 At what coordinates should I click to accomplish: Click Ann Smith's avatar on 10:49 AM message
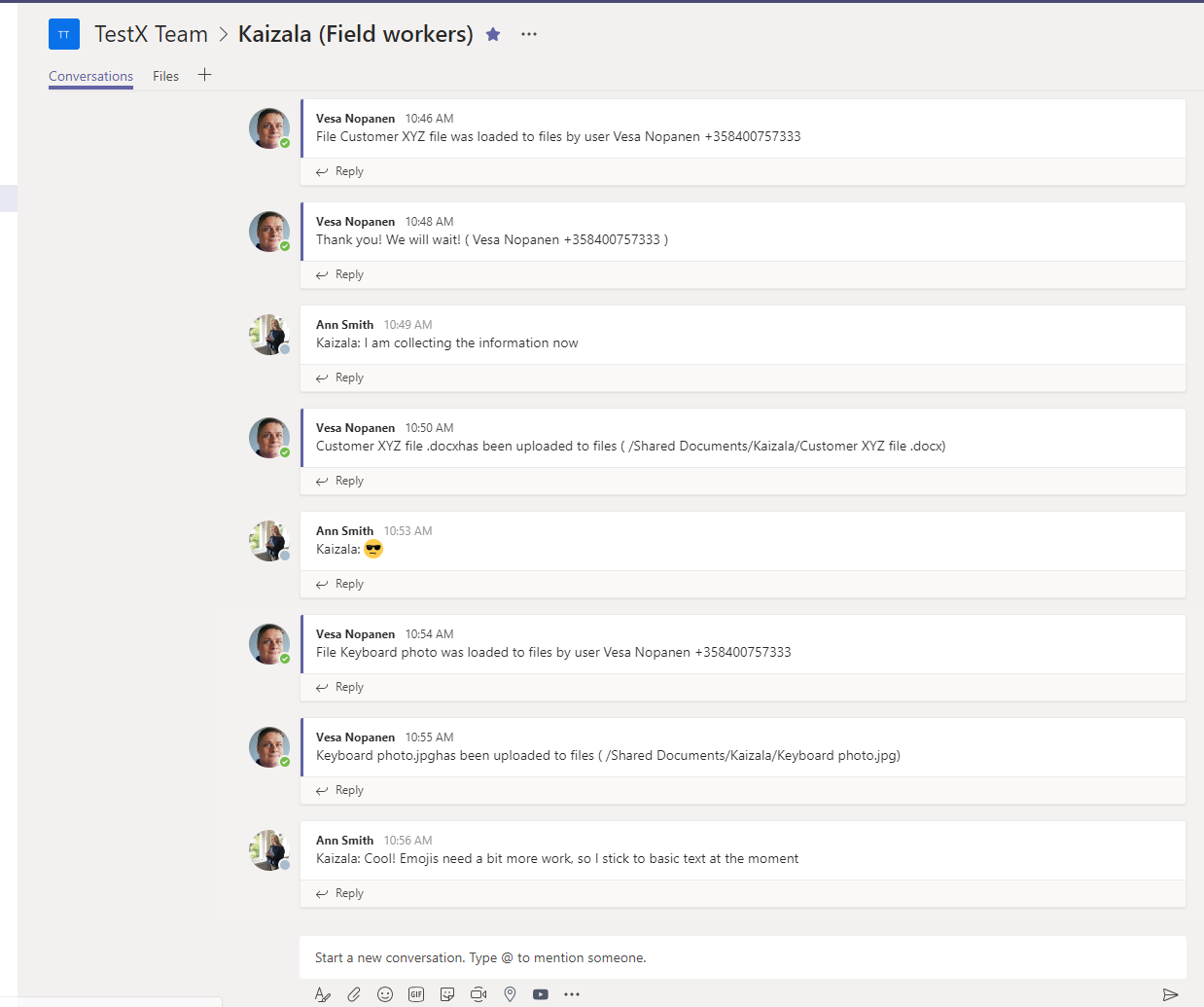pos(268,335)
